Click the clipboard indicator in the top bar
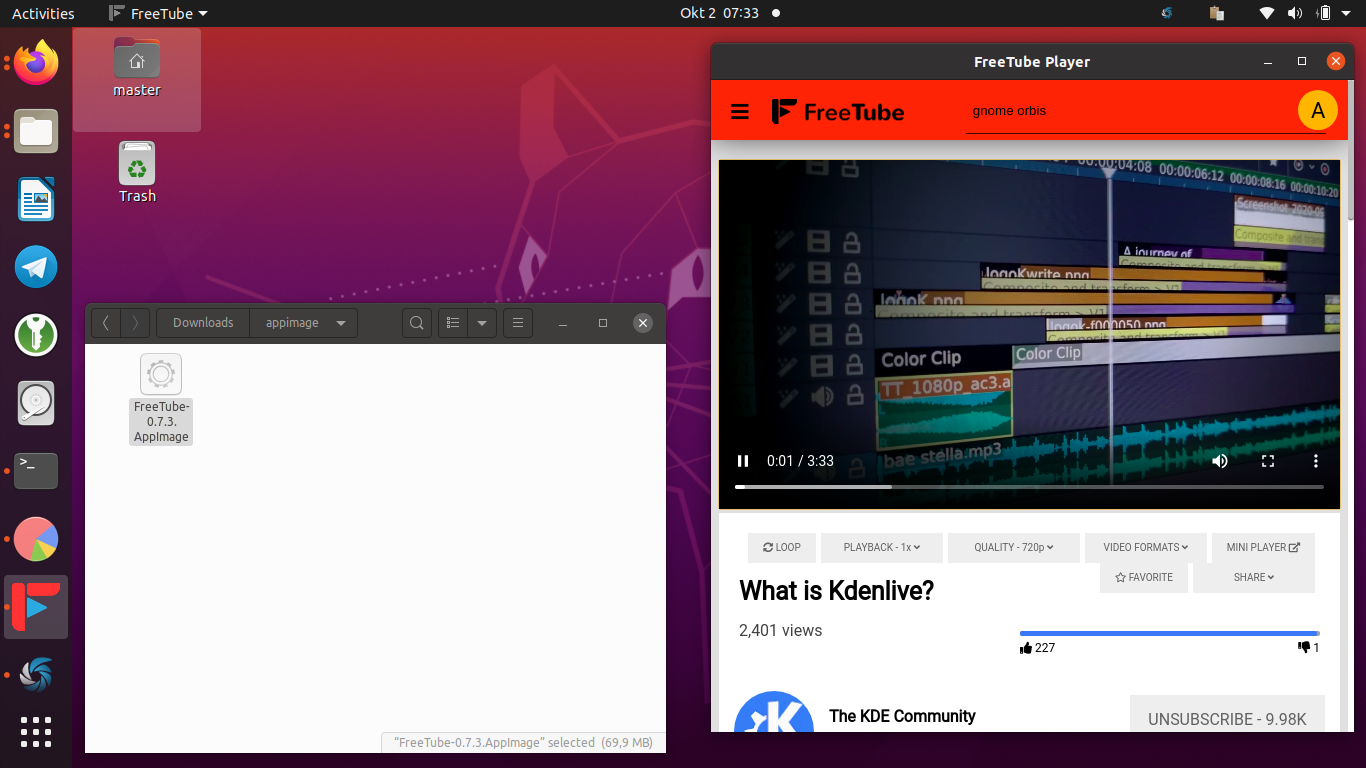 pyautogui.click(x=1217, y=13)
